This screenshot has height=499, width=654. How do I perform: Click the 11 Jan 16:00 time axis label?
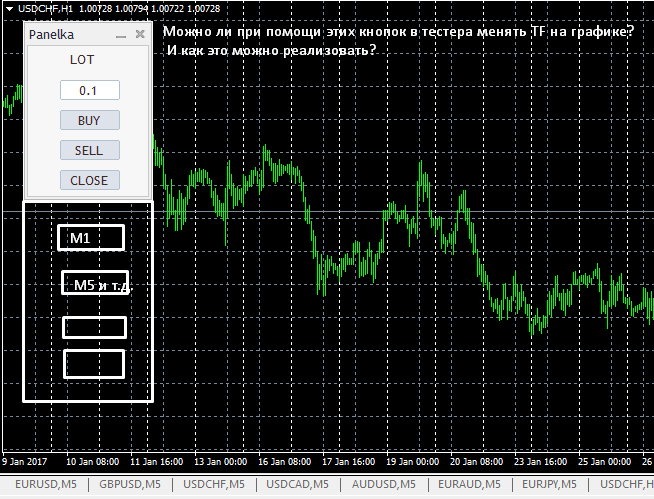pyautogui.click(x=156, y=462)
